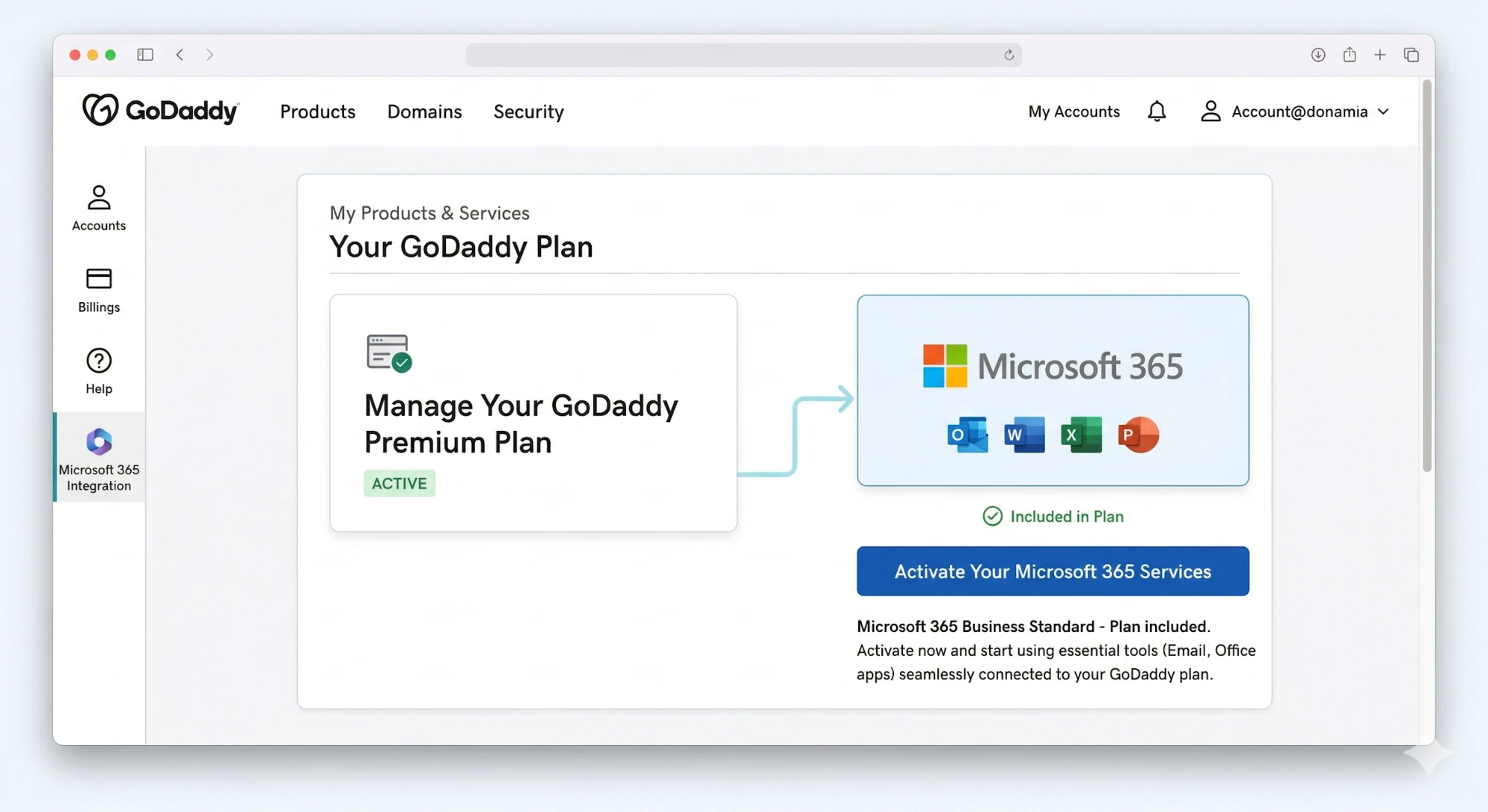1488x812 pixels.
Task: Click 'My Products & Services' text
Action: point(430,213)
